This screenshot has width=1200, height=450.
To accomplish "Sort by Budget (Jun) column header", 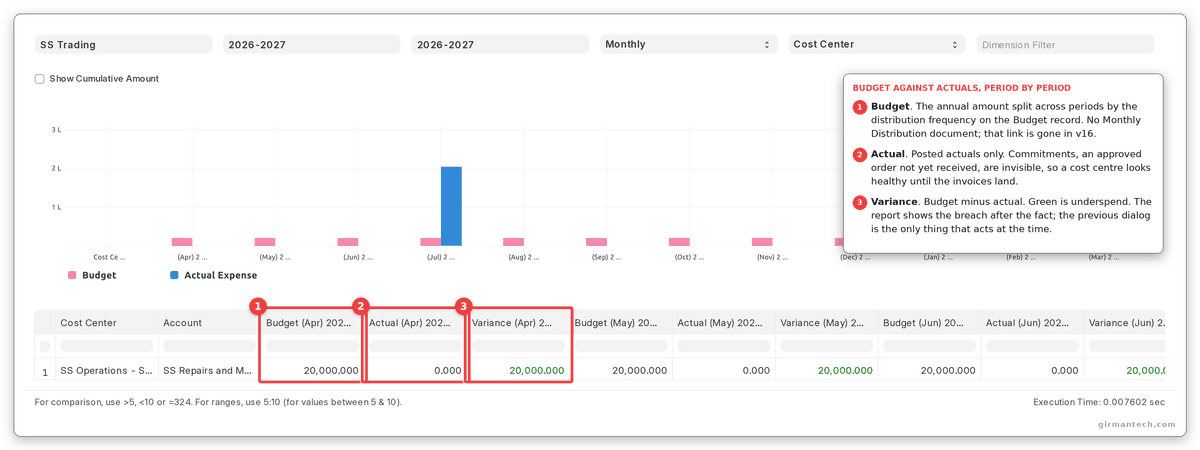I will coord(930,323).
